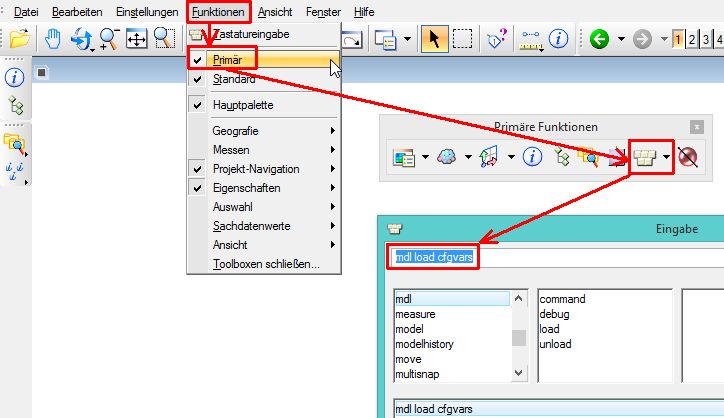This screenshot has width=724, height=418.
Task: Open dropdown arrow beside view attributes icon
Action: [x=407, y=39]
